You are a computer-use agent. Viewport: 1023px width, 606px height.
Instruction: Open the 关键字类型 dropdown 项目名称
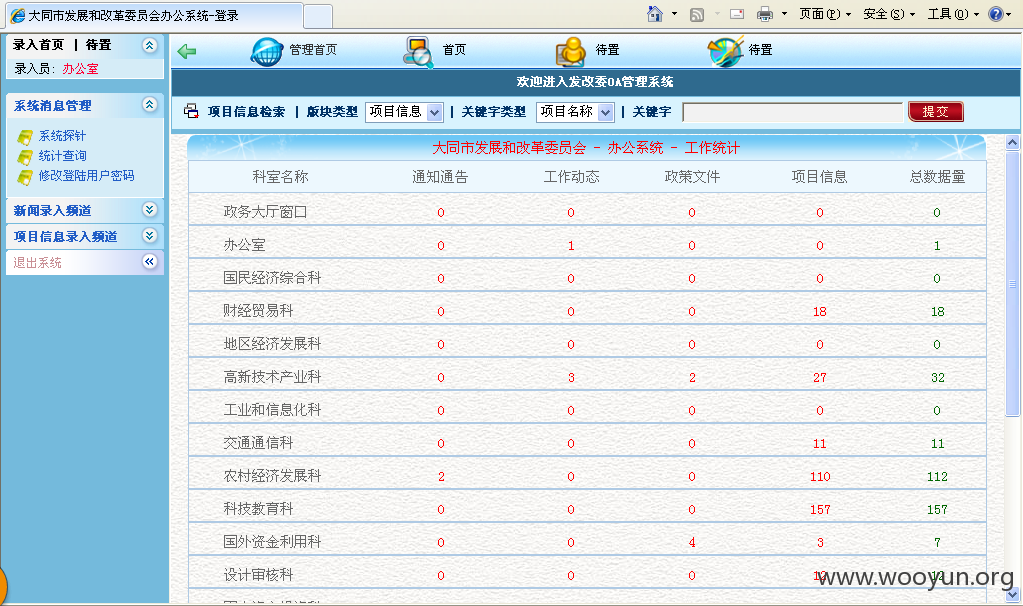575,112
